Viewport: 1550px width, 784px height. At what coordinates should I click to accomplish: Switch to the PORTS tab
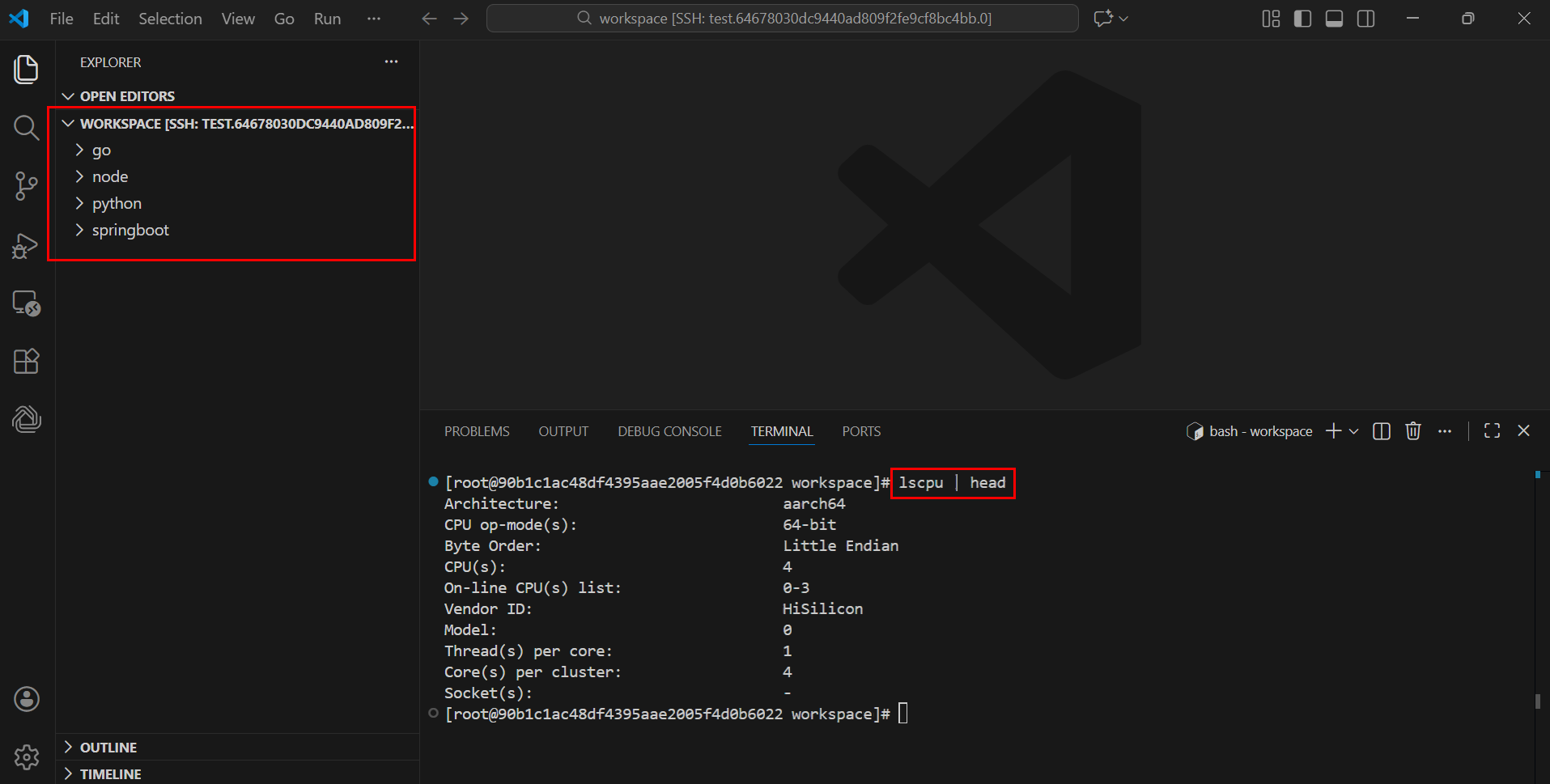[x=861, y=431]
